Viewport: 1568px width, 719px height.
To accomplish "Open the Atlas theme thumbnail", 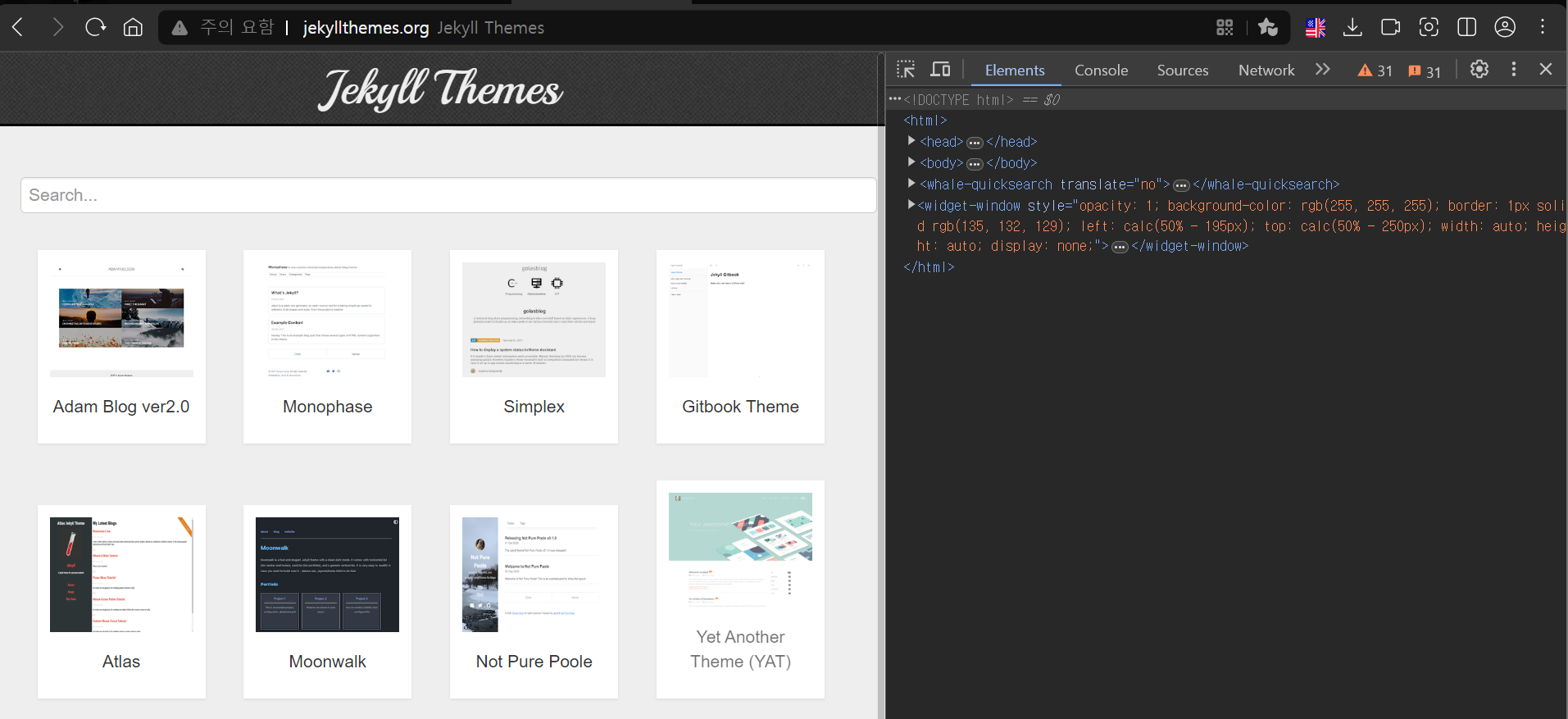I will coord(121,575).
